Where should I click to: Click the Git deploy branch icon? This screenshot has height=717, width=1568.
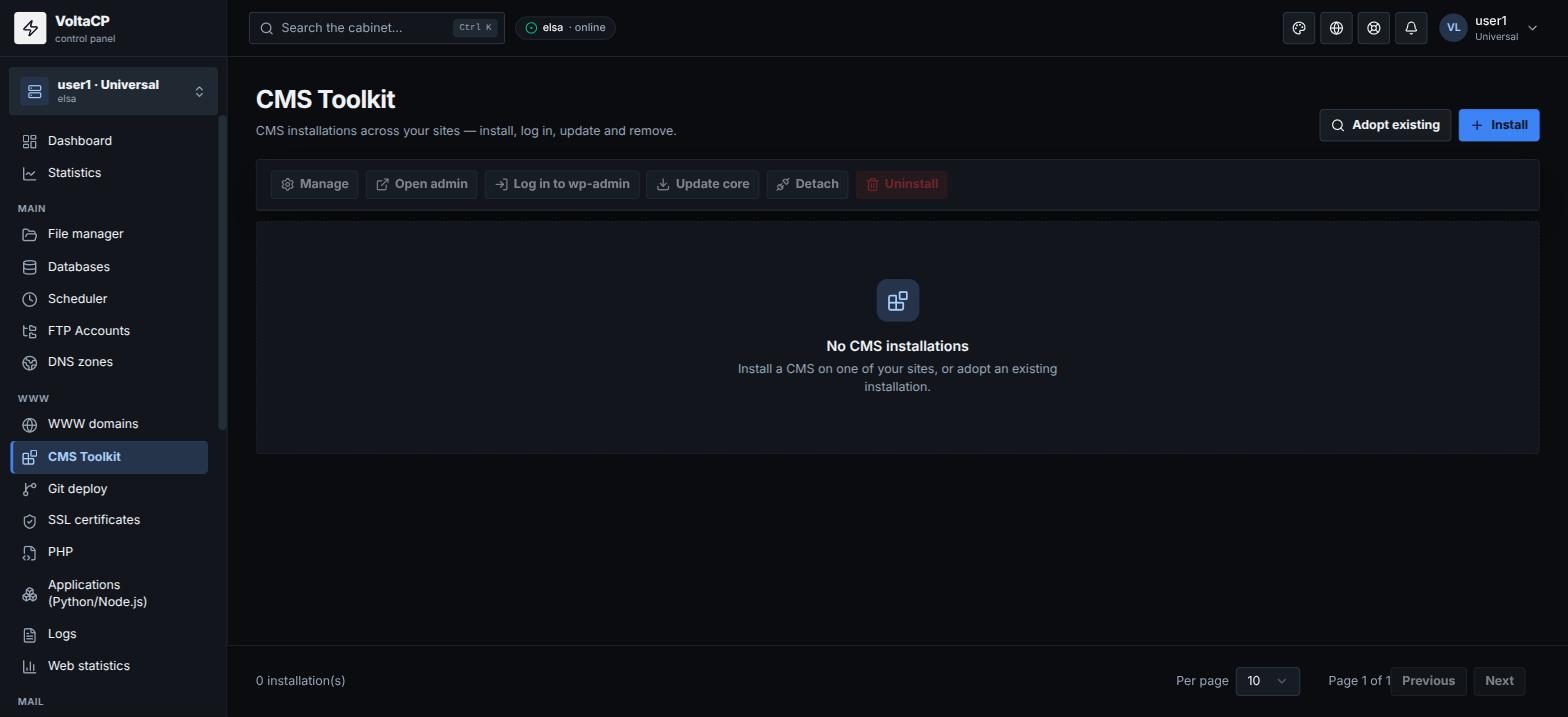pos(30,489)
